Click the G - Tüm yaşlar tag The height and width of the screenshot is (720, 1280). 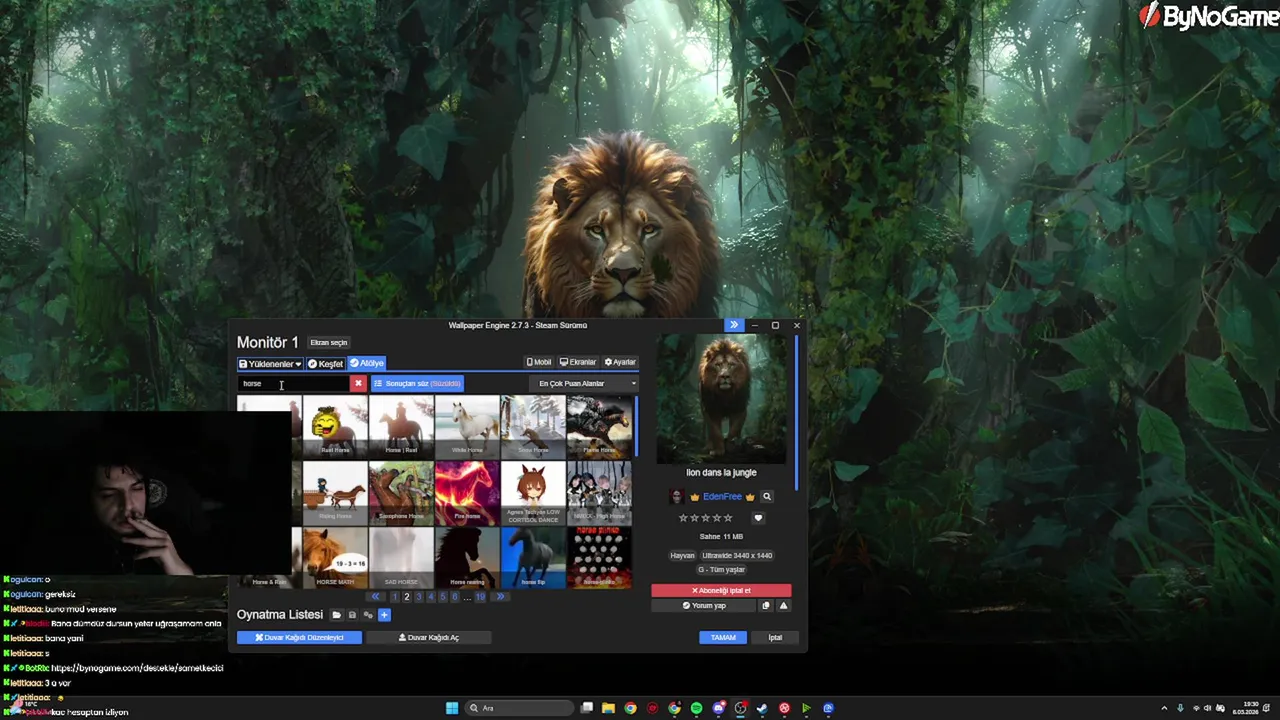click(x=721, y=570)
